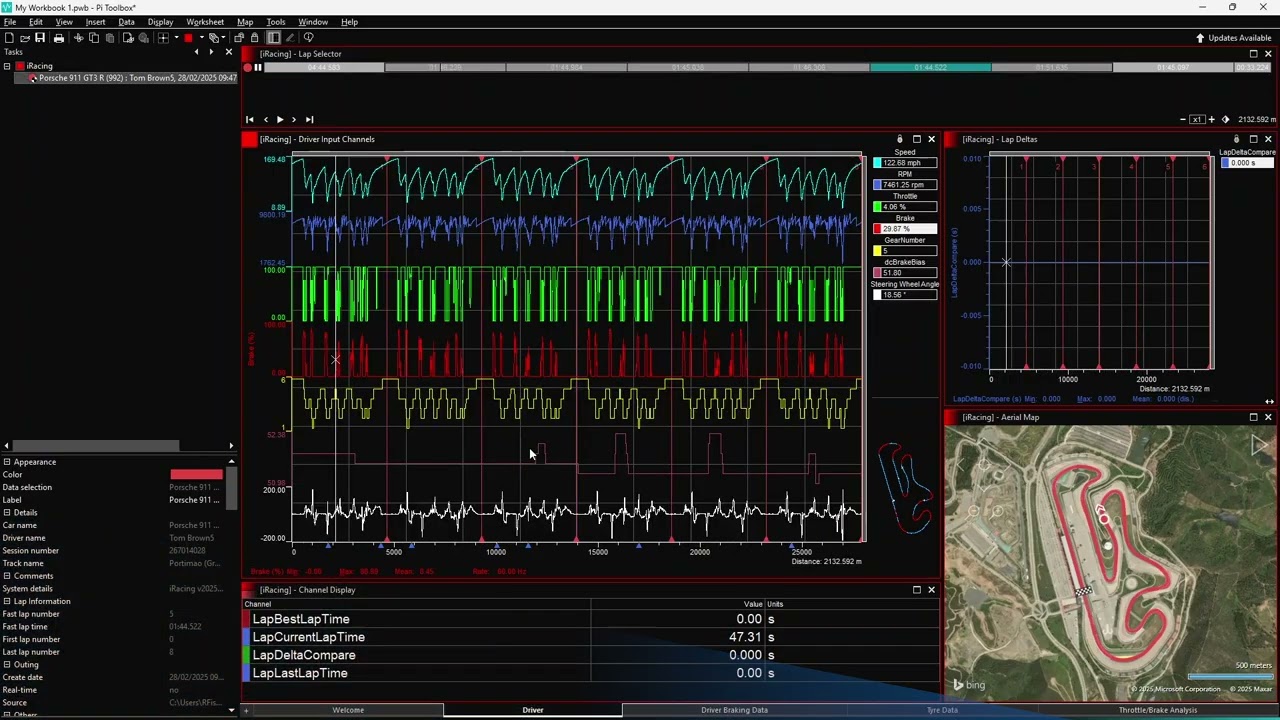Click the Copy icon in toolbar
Image resolution: width=1280 pixels, height=720 pixels.
click(x=94, y=38)
